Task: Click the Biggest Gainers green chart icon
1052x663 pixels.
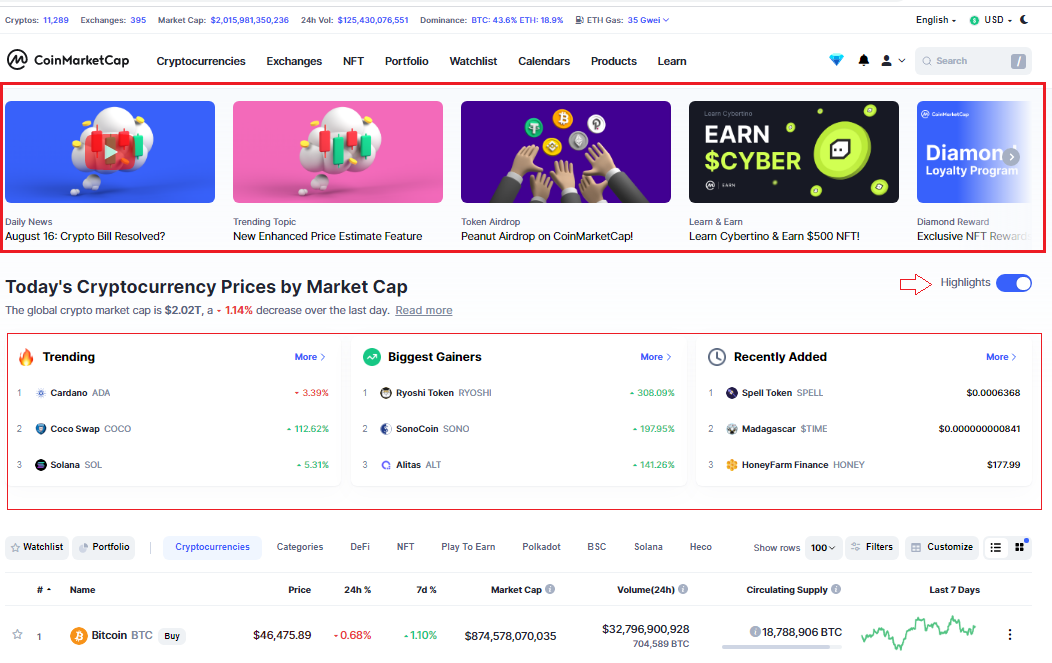Action: [372, 357]
